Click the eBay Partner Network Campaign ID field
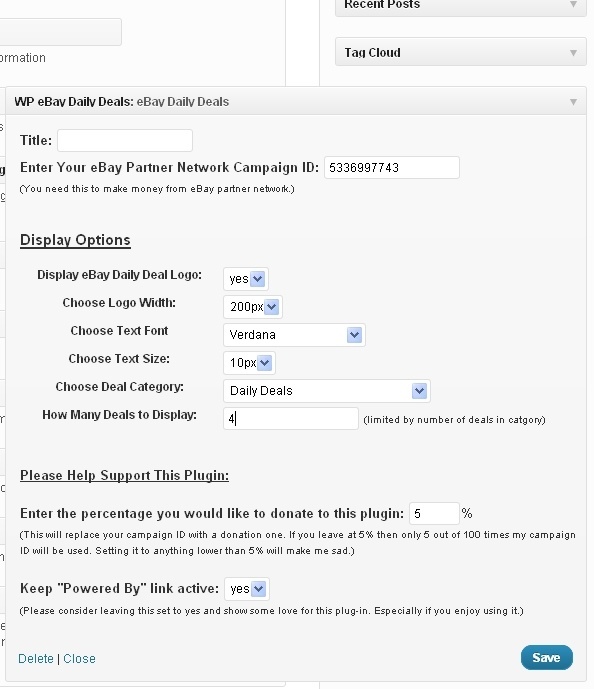 coord(392,167)
